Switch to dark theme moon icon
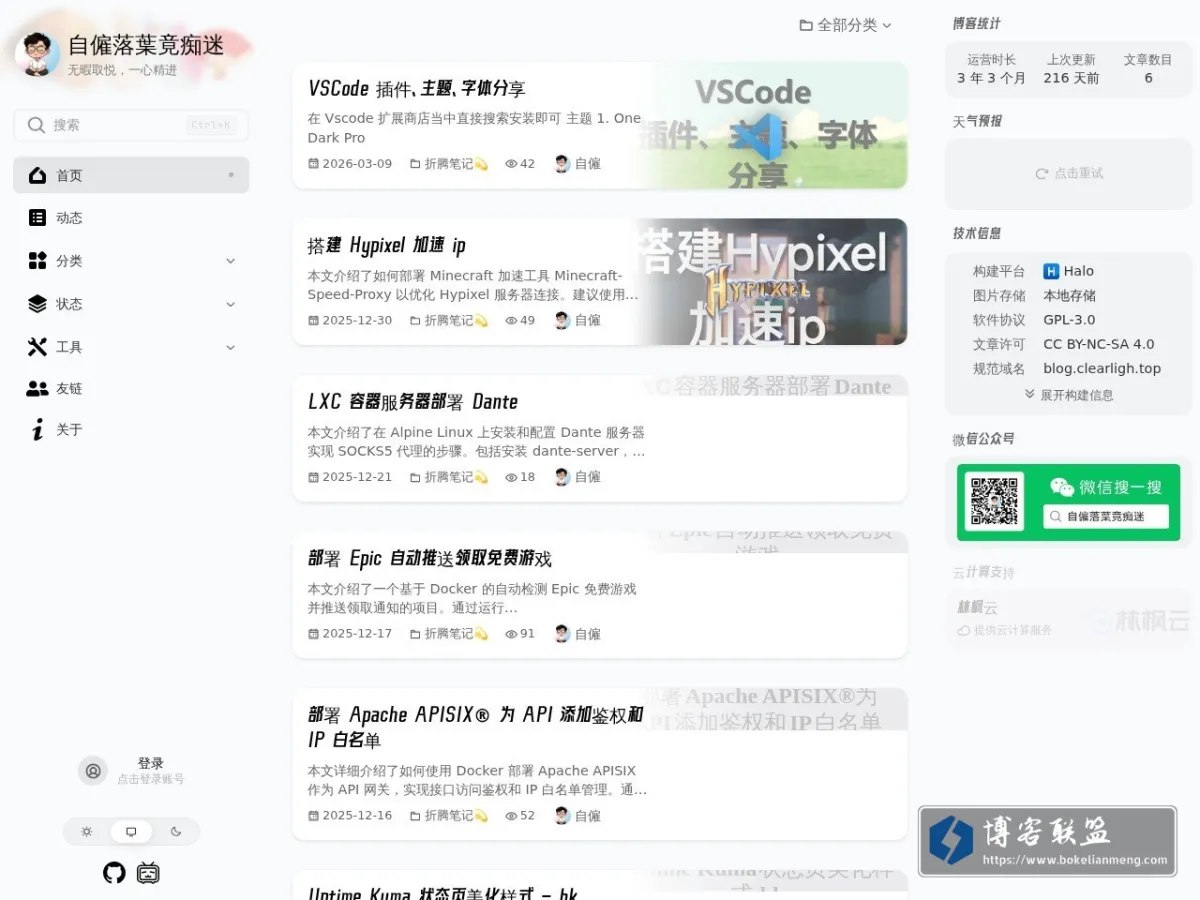Viewport: 1200px width, 900px height. click(x=176, y=831)
